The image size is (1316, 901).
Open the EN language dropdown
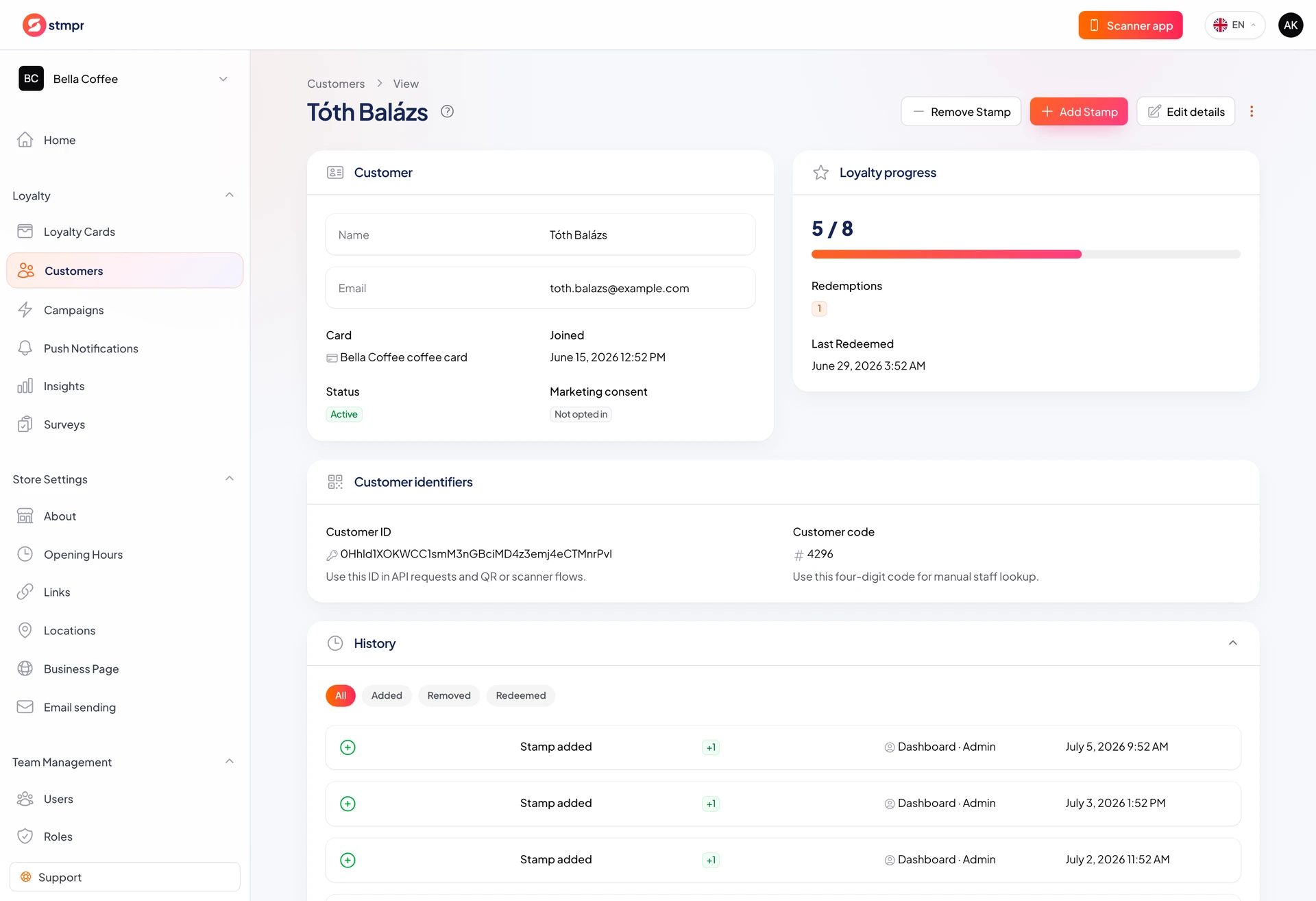(1235, 25)
